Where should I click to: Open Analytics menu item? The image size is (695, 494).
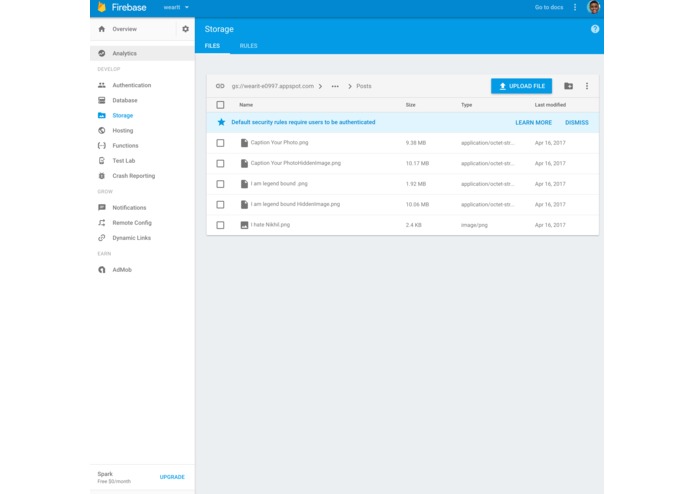142,53
